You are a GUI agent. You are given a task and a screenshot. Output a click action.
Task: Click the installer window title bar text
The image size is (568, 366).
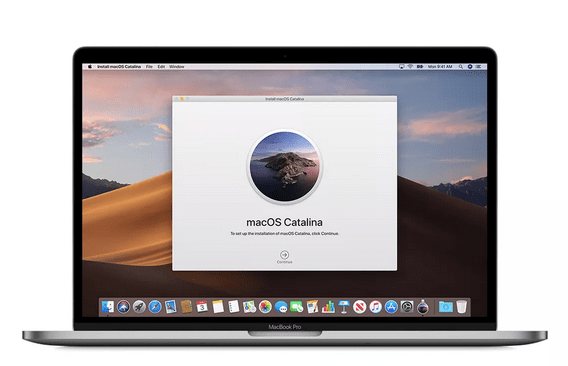click(x=284, y=99)
